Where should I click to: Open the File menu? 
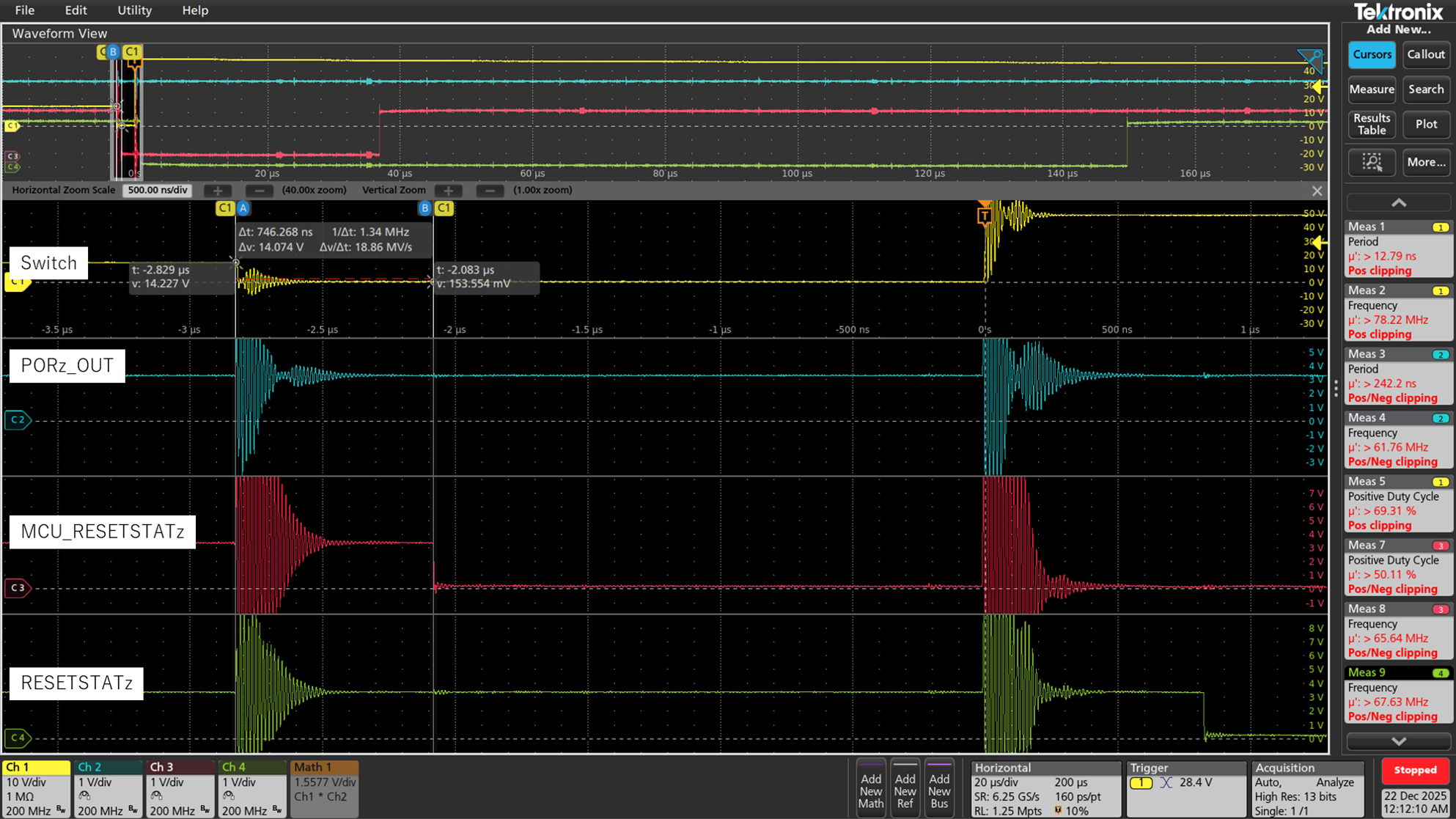(24, 10)
